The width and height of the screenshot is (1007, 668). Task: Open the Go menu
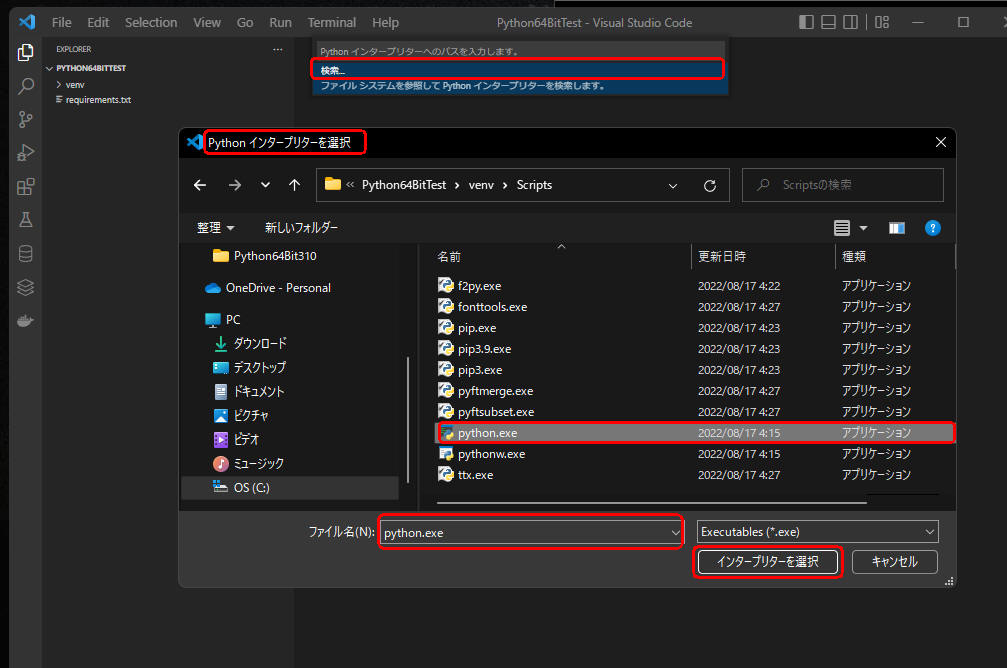pos(245,22)
